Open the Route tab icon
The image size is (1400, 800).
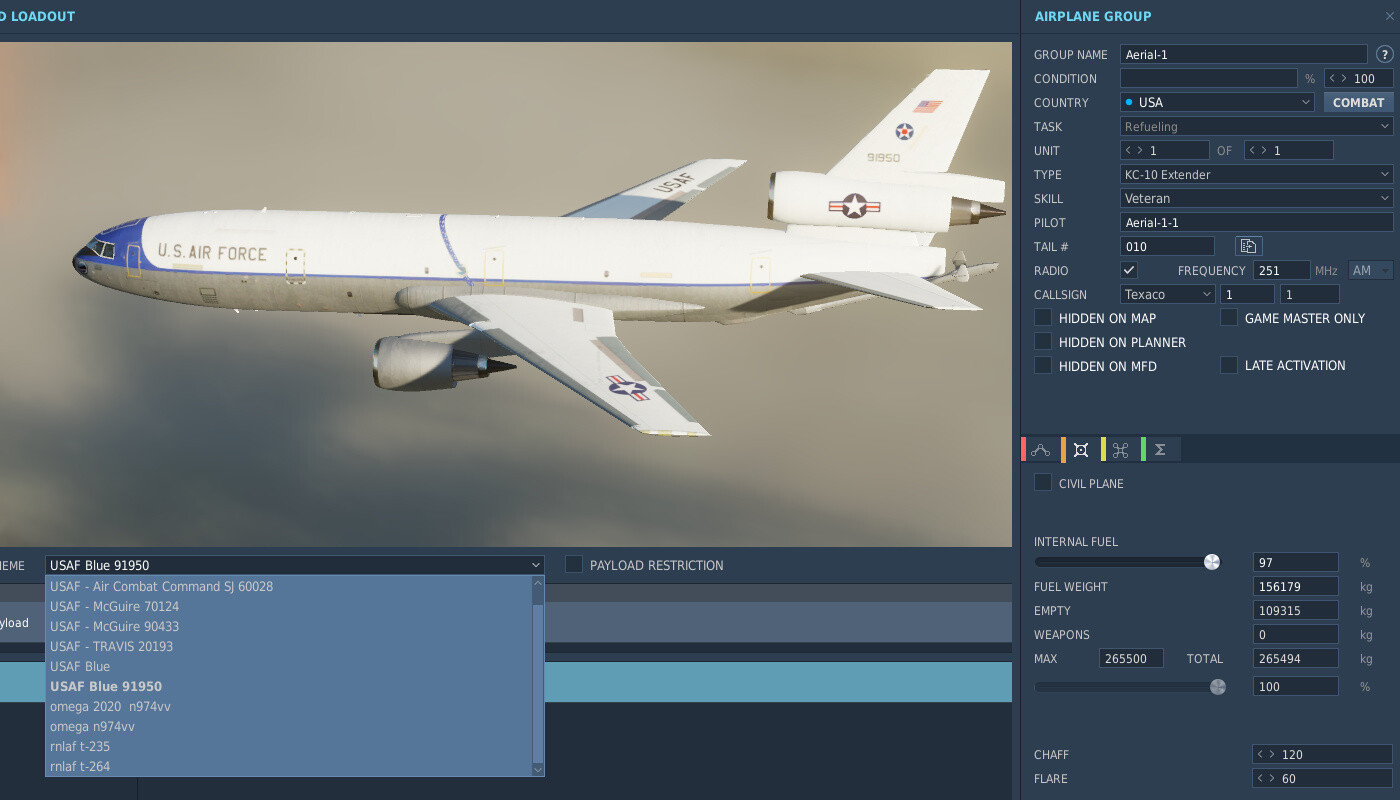[x=1040, y=450]
